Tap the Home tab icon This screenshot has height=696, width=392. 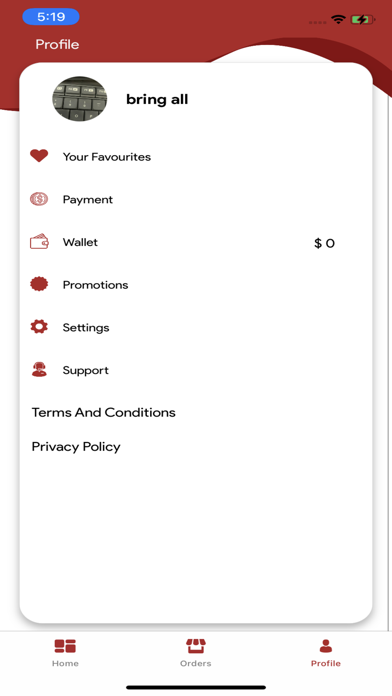coord(65,646)
